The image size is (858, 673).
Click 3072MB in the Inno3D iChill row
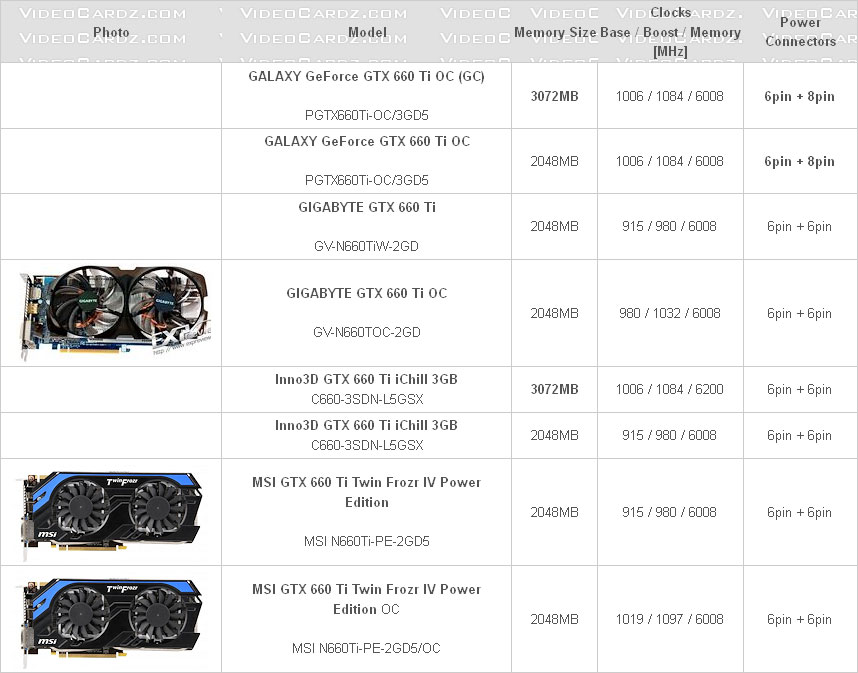[554, 389]
